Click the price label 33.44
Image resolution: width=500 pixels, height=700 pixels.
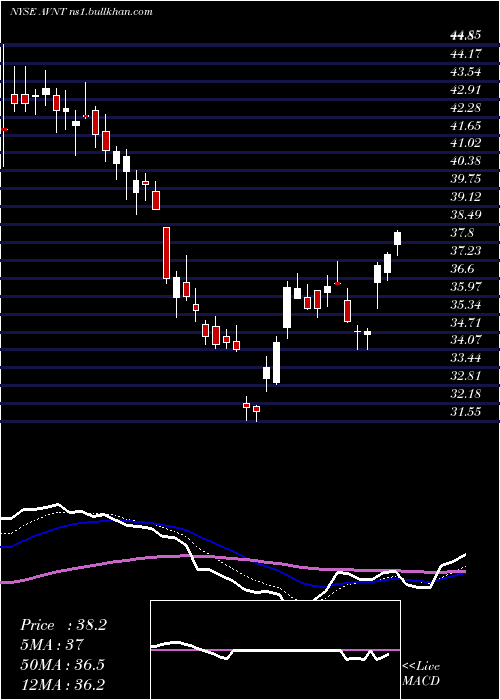[466, 358]
